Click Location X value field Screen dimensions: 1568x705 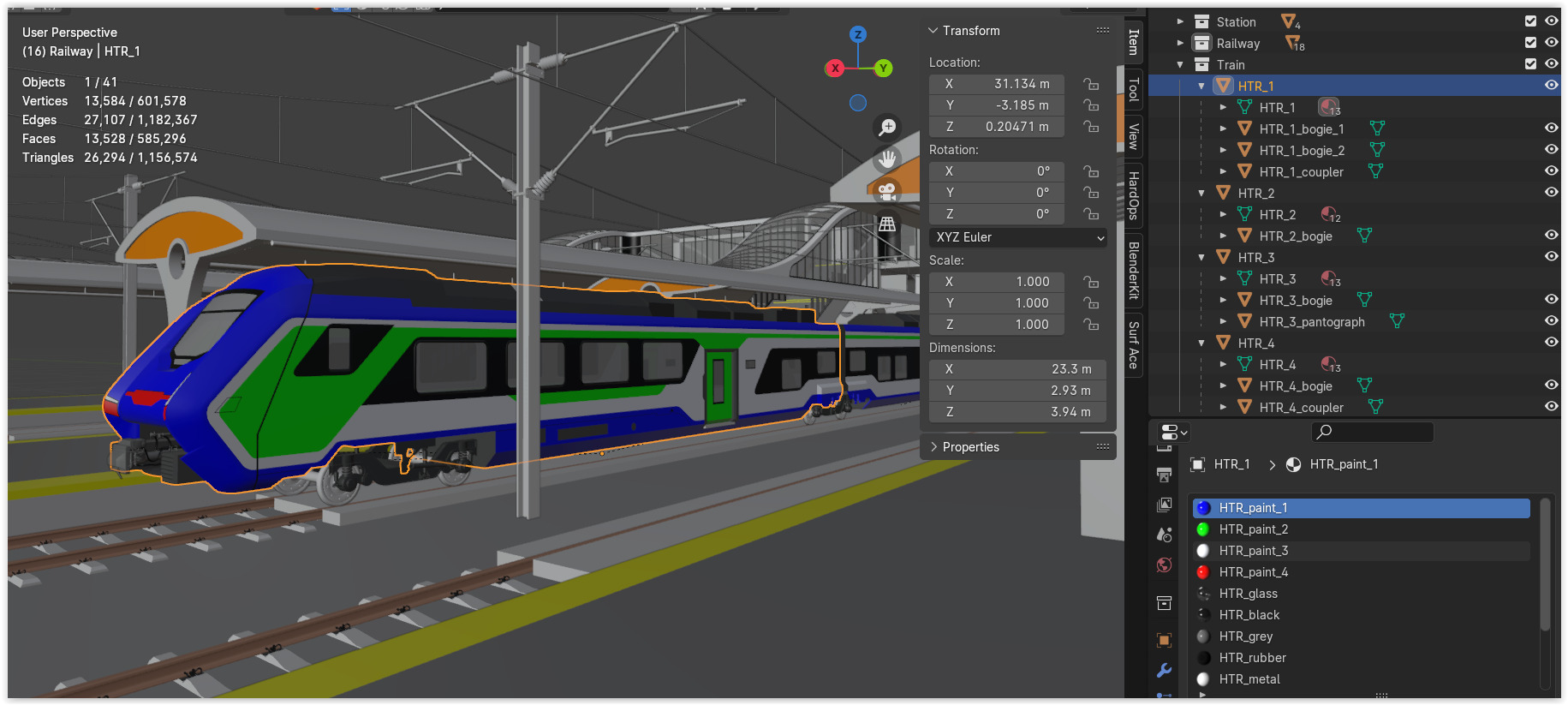pos(997,84)
